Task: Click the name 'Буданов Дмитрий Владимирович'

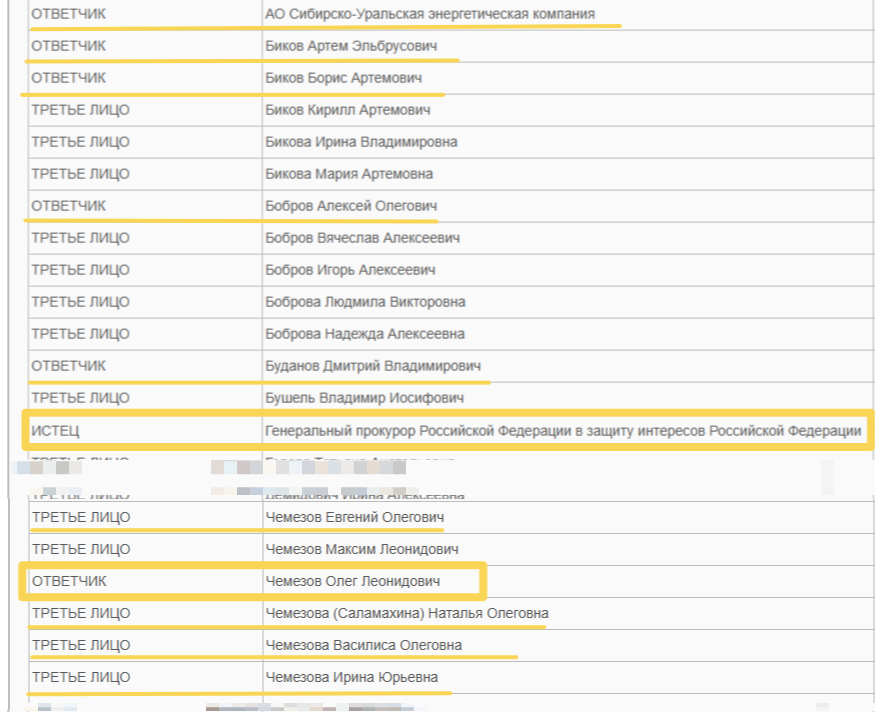Action: click(x=373, y=366)
